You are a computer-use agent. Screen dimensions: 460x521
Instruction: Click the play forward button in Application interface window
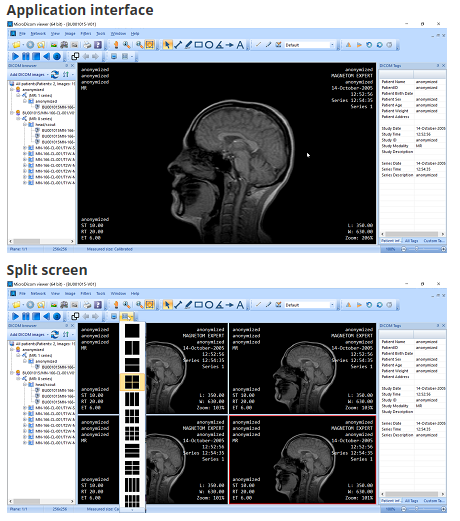(x=15, y=56)
